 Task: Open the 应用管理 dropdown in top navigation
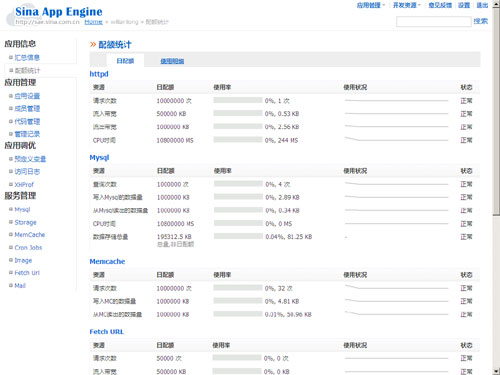[x=371, y=5]
